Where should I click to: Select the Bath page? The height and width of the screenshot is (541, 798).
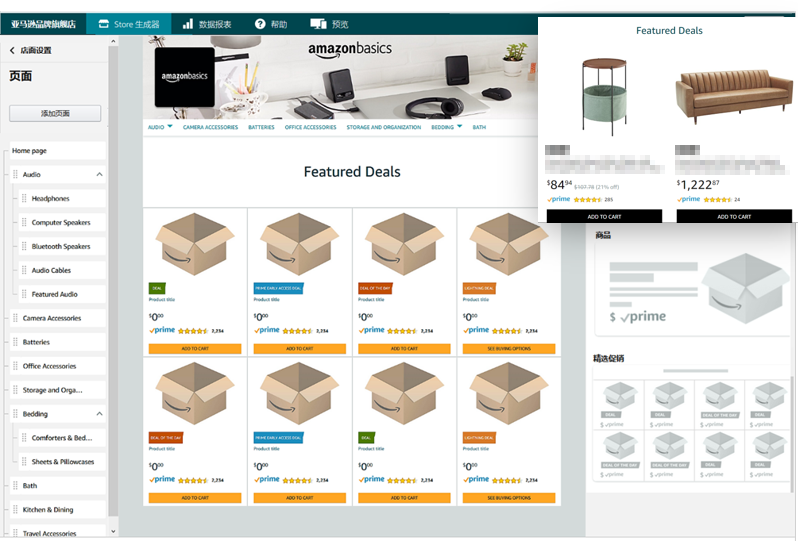[58, 486]
